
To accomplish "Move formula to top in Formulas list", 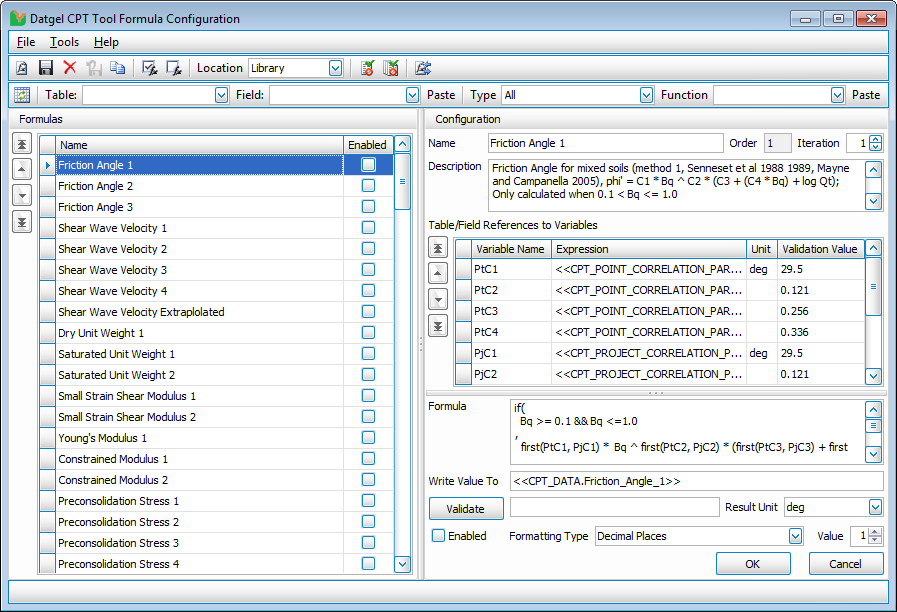I will (22, 144).
